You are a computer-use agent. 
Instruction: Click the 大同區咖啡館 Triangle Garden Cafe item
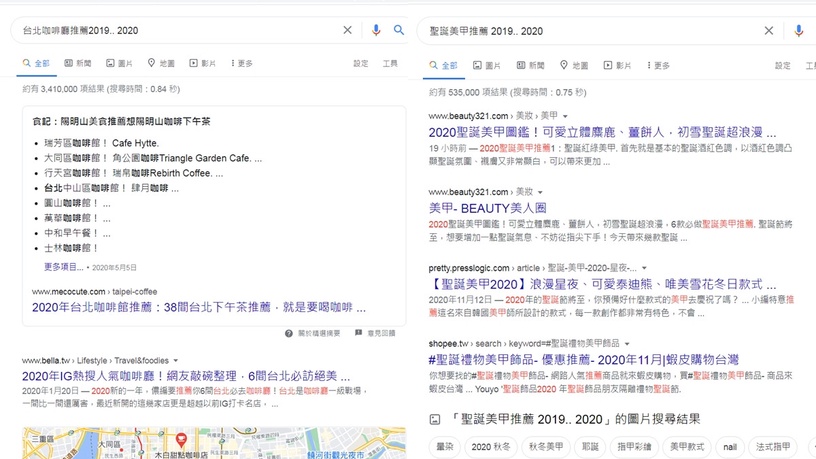(x=153, y=158)
